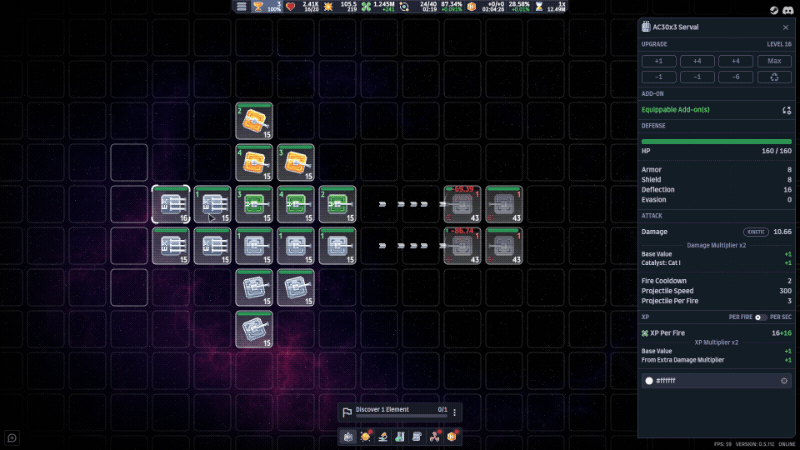800x450 pixels.
Task: Click the add-on swap icon
Action: 786,110
